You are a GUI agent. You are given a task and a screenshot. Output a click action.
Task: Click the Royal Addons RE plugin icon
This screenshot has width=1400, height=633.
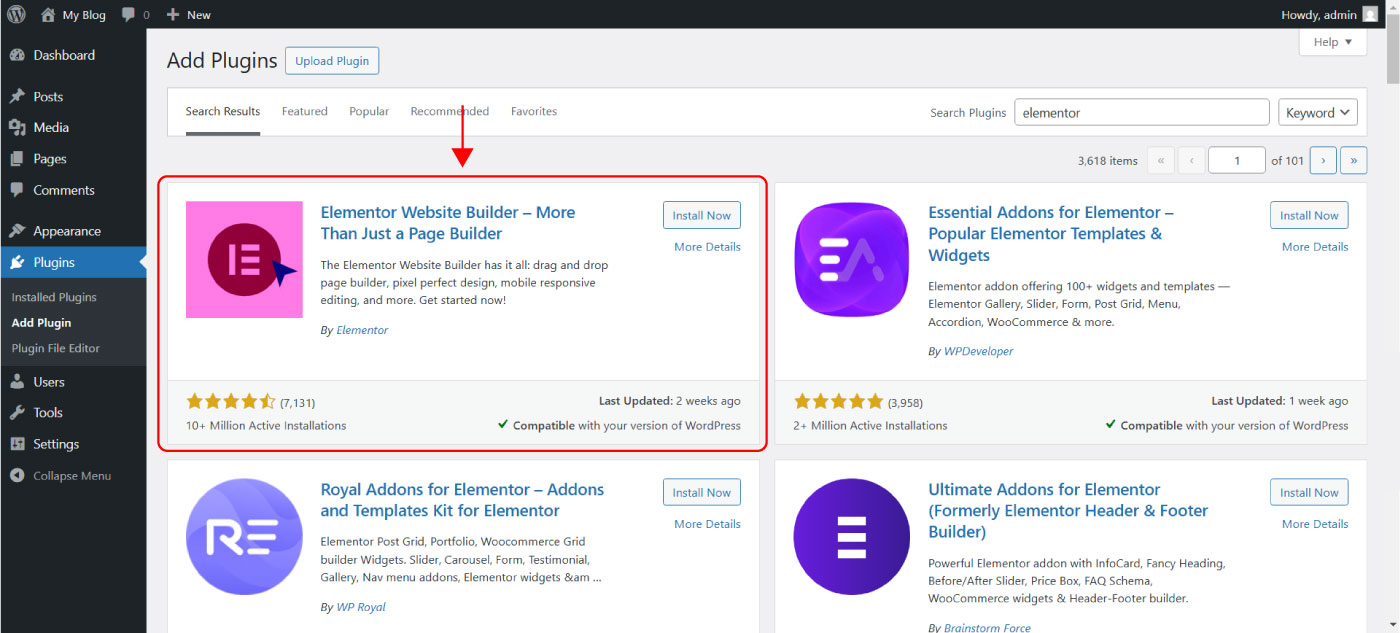pyautogui.click(x=244, y=537)
